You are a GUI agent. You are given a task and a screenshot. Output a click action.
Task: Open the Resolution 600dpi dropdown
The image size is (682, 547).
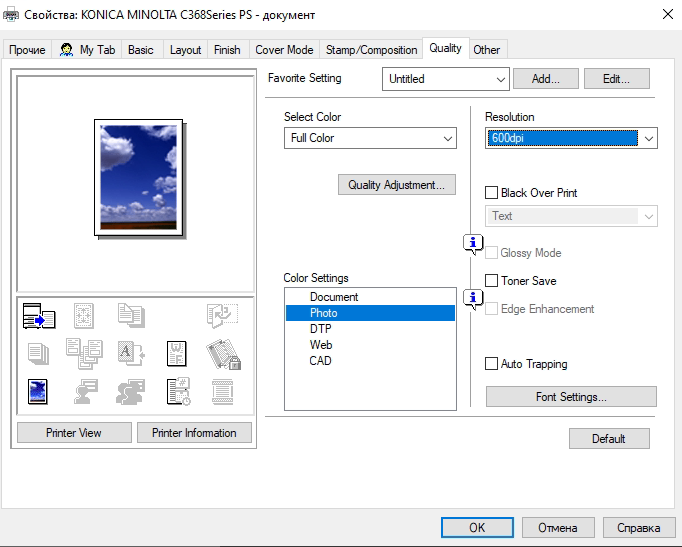tap(571, 138)
